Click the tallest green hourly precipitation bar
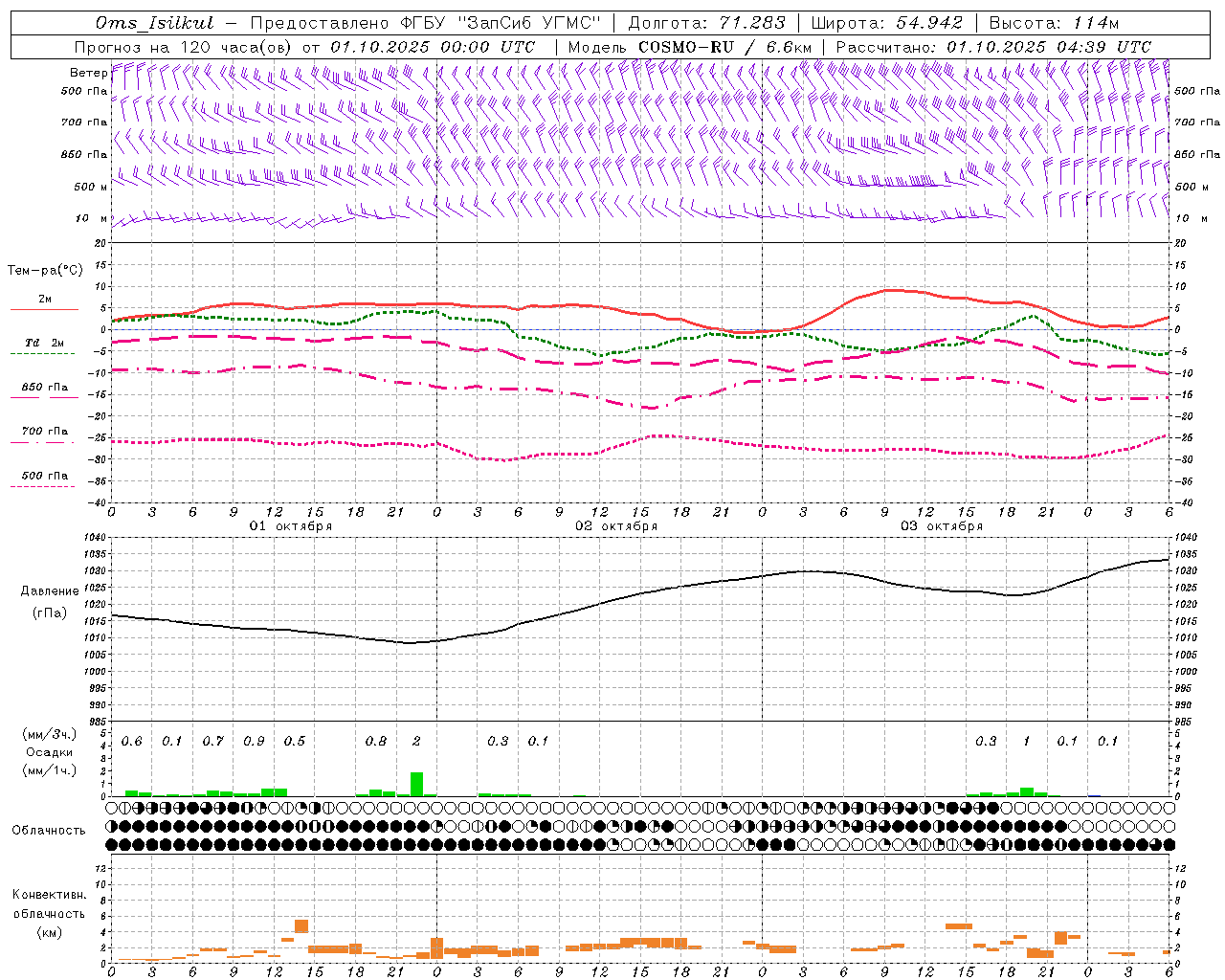Image resolution: width=1225 pixels, height=980 pixels. (x=416, y=784)
